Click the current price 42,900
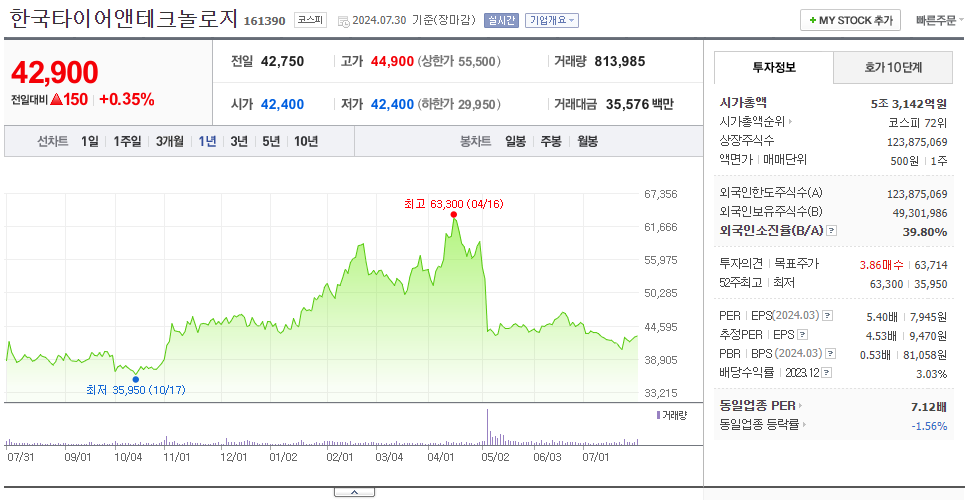Image resolution: width=968 pixels, height=500 pixels. click(x=55, y=73)
